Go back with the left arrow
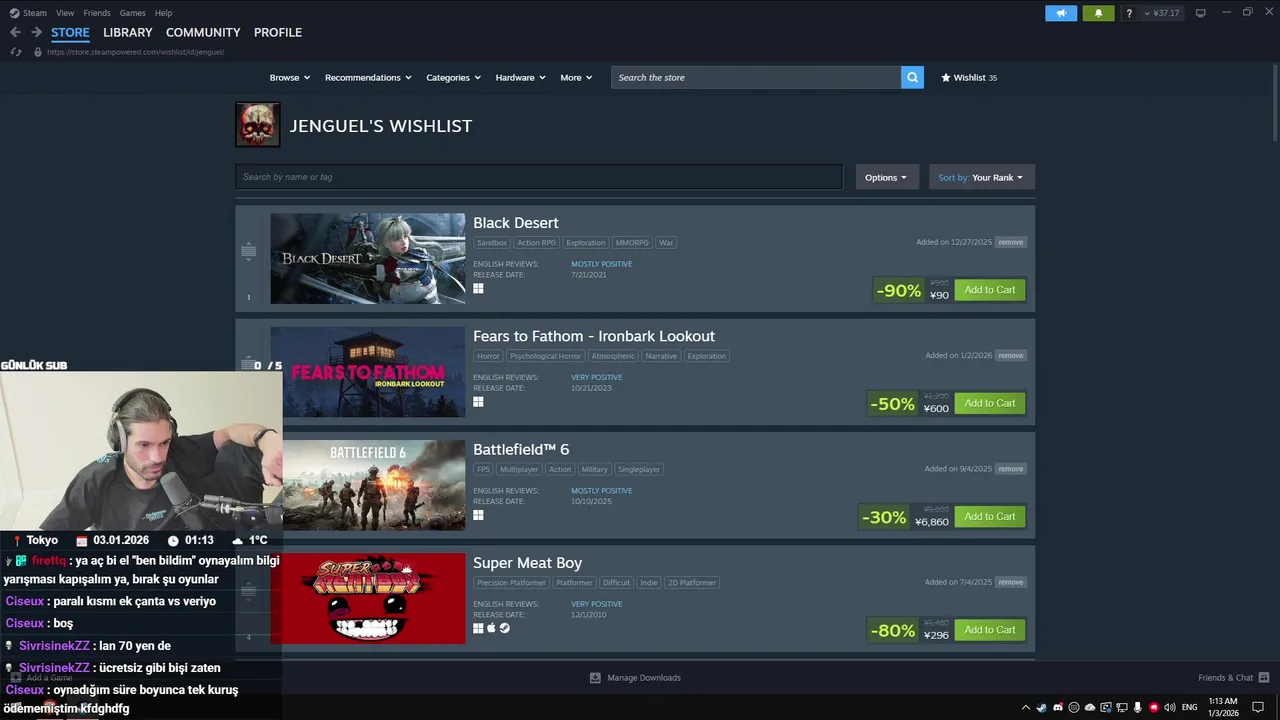 pyautogui.click(x=15, y=32)
